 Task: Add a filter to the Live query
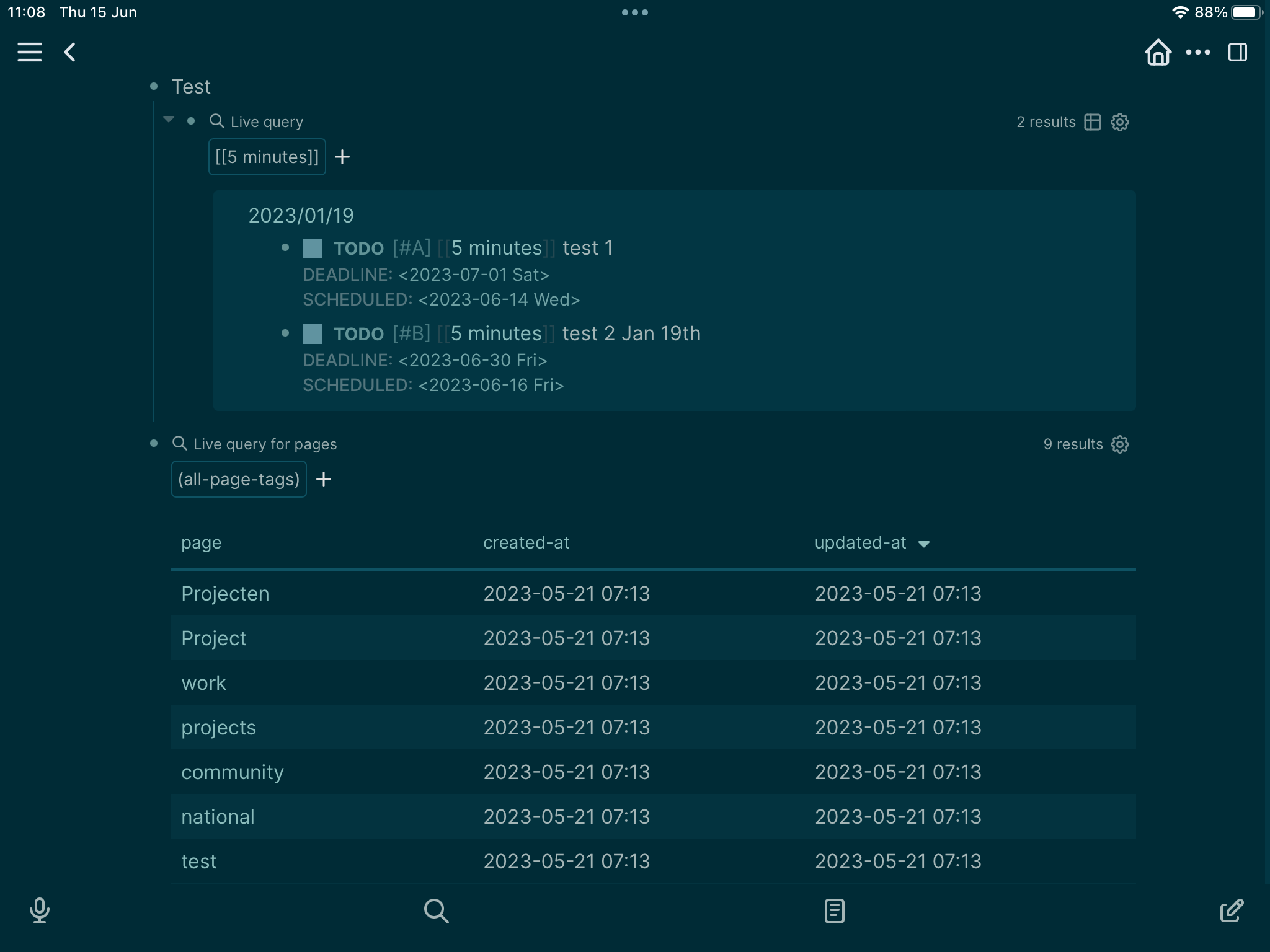(344, 156)
